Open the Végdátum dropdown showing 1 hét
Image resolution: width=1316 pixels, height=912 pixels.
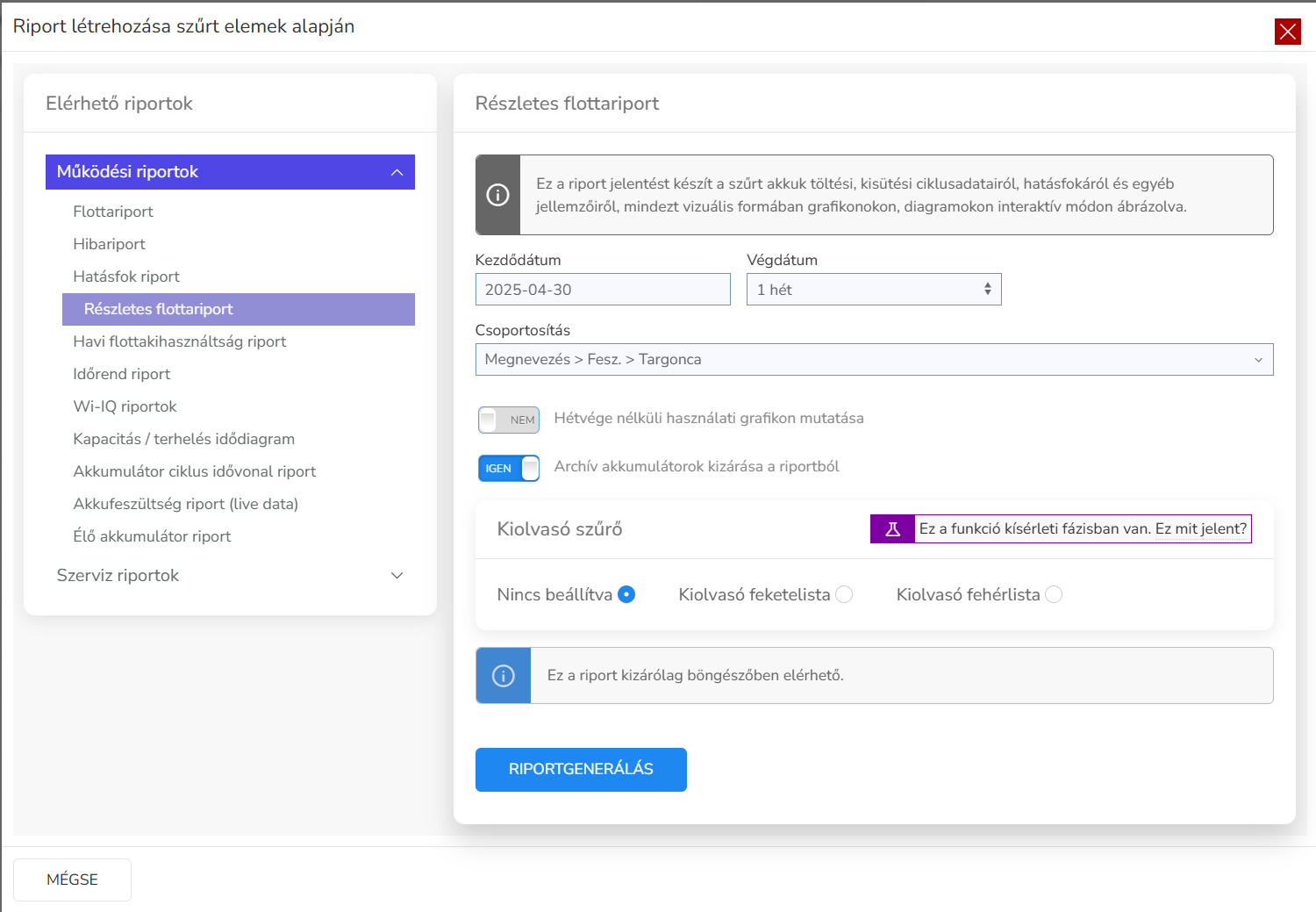coord(873,290)
